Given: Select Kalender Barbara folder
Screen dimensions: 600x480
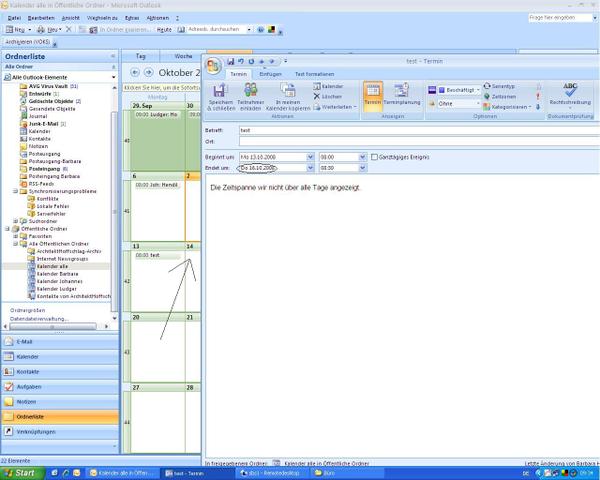Looking at the screenshot, I should 57,274.
